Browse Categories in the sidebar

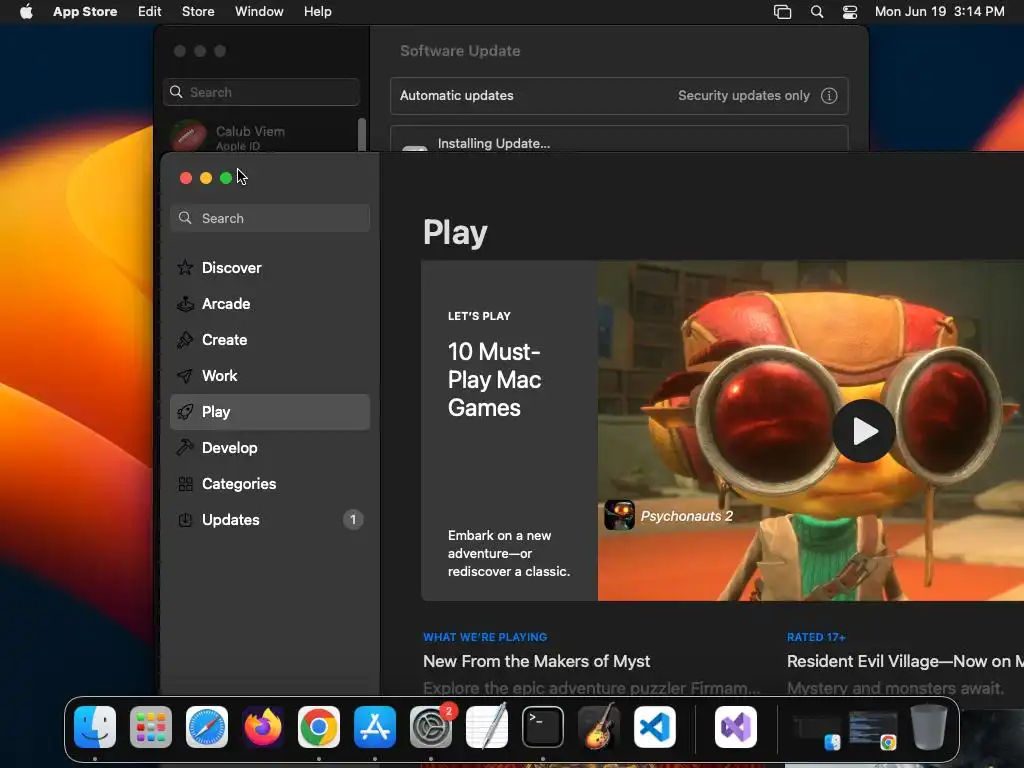point(270,484)
